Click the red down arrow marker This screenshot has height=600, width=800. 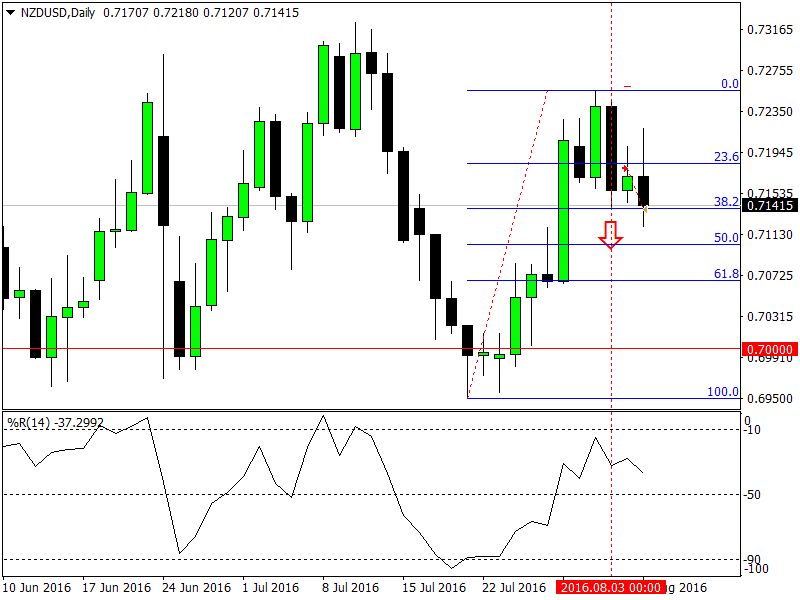tap(611, 235)
